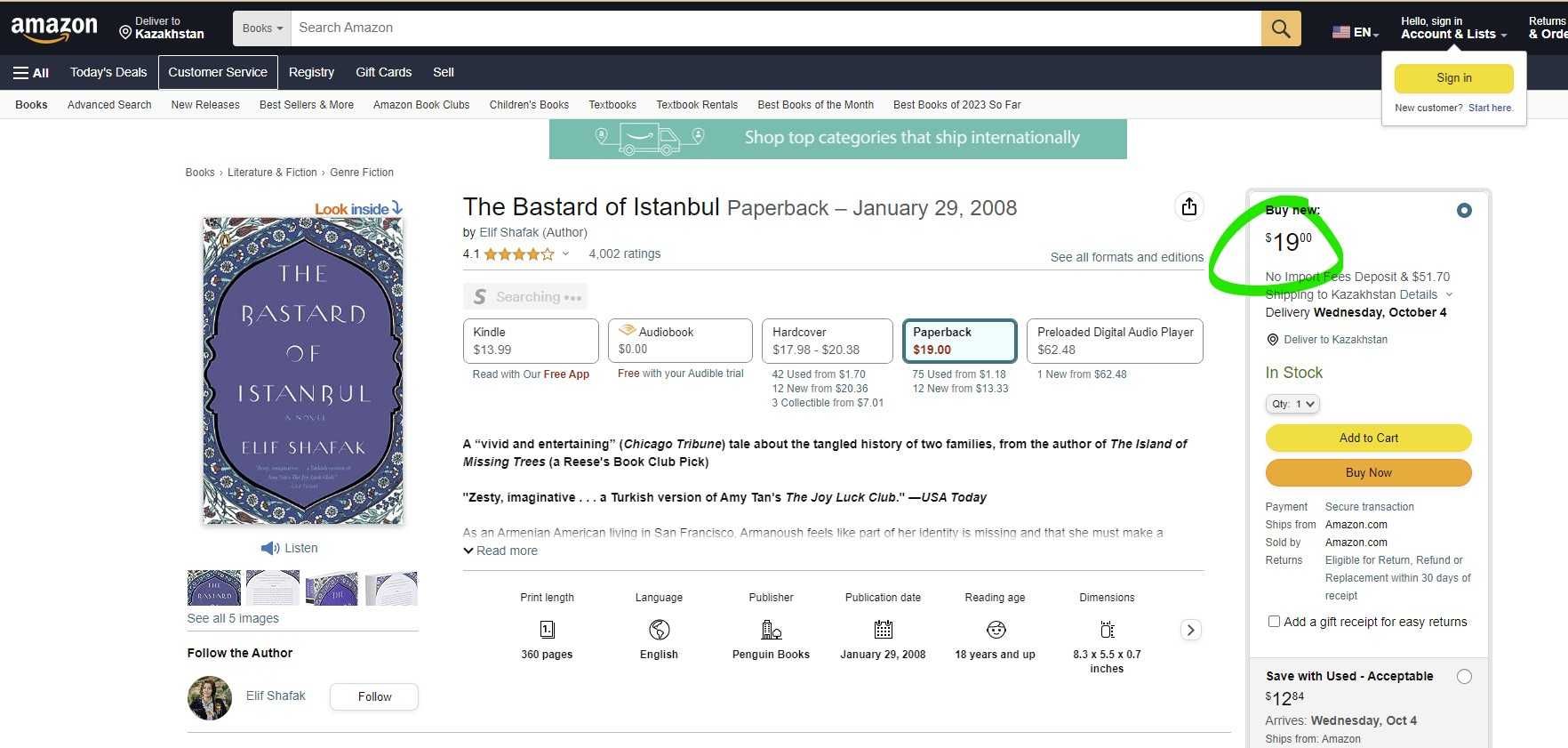Click the Print length page icon

[547, 630]
